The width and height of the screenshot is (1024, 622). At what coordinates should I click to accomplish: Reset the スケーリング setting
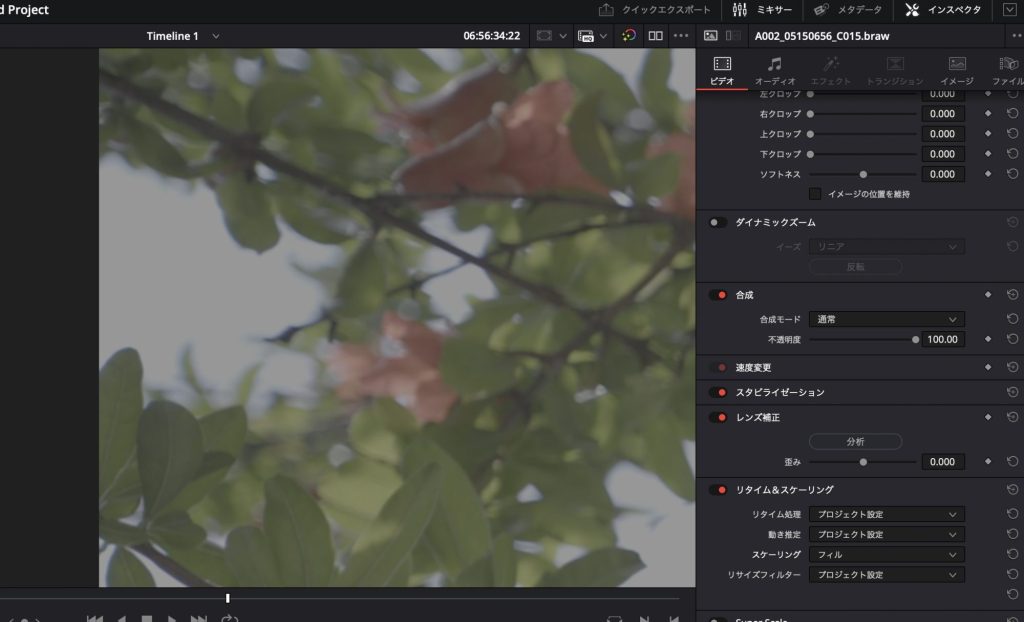pos(1012,555)
